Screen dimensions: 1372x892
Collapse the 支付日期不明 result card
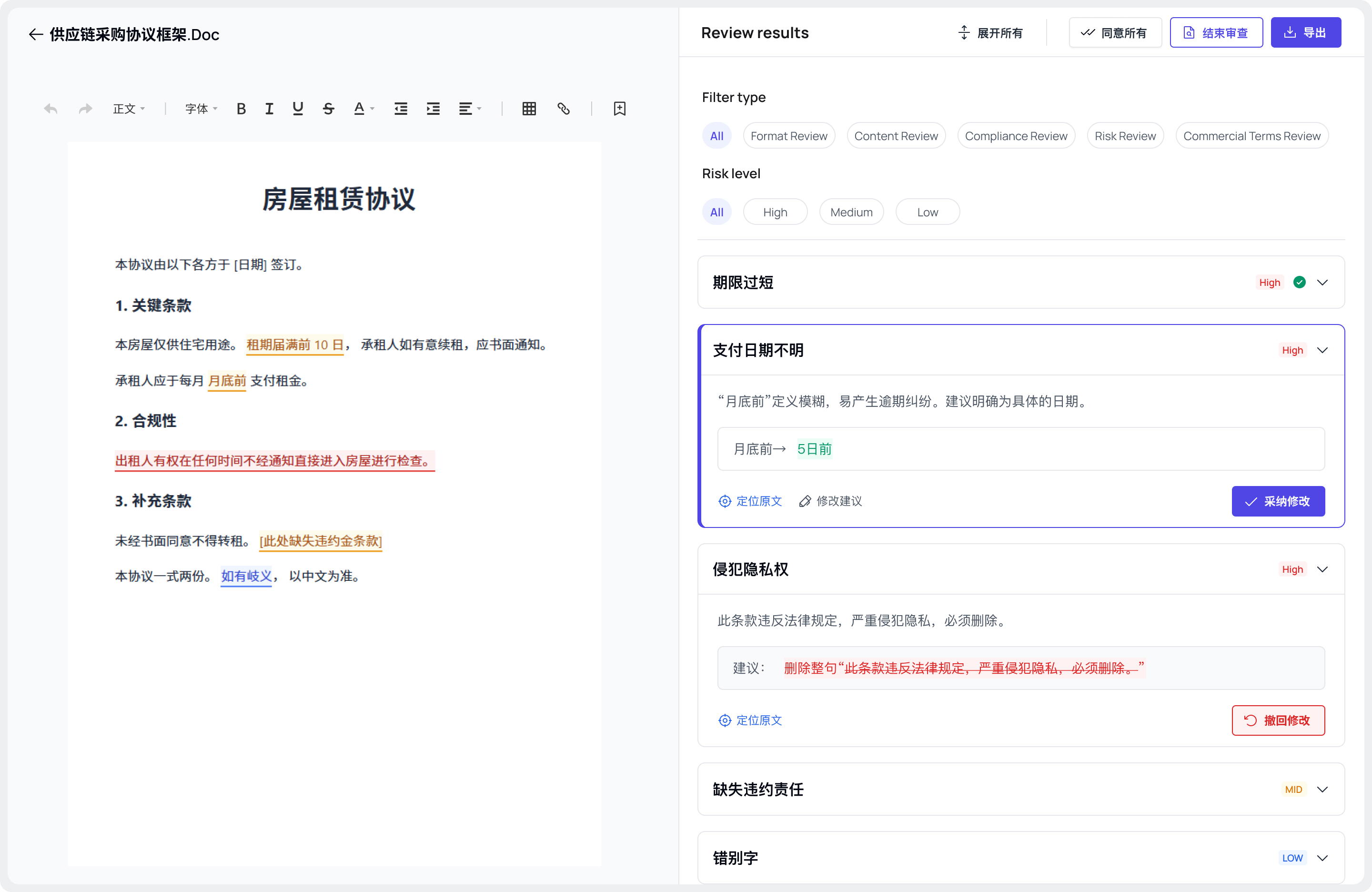(x=1322, y=351)
